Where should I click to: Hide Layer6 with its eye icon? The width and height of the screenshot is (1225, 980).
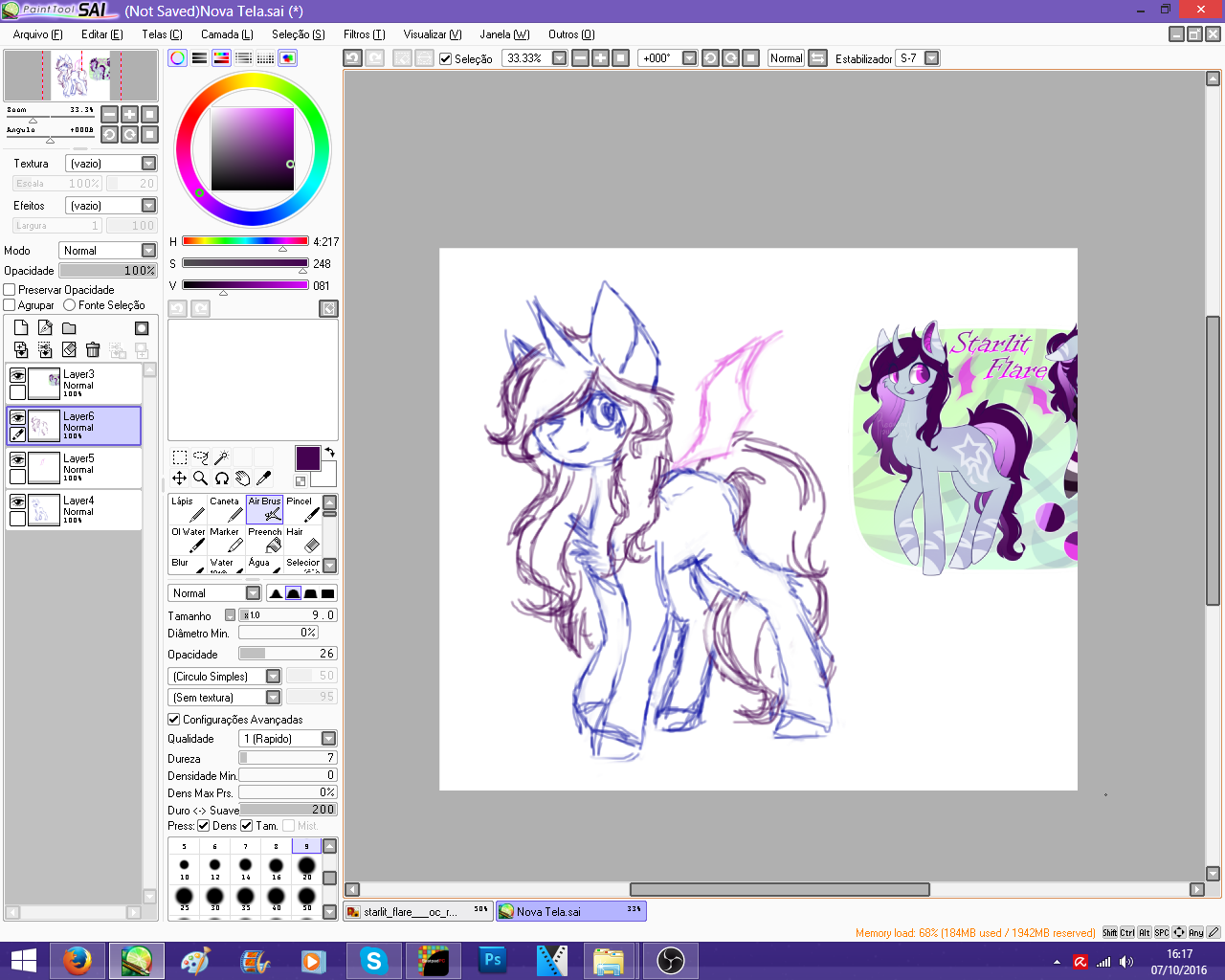[17, 418]
